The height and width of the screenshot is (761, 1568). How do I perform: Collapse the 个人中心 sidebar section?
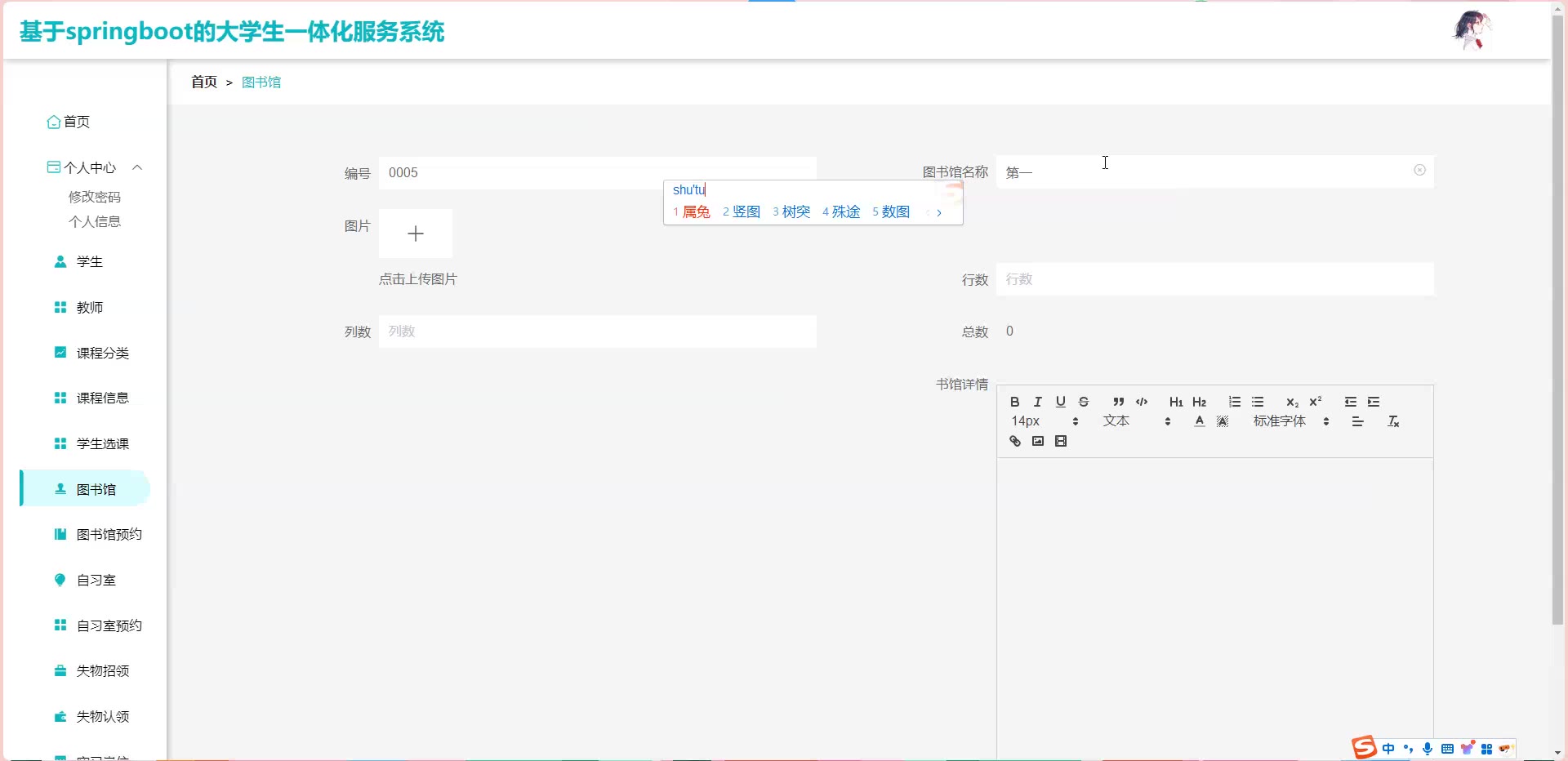137,167
